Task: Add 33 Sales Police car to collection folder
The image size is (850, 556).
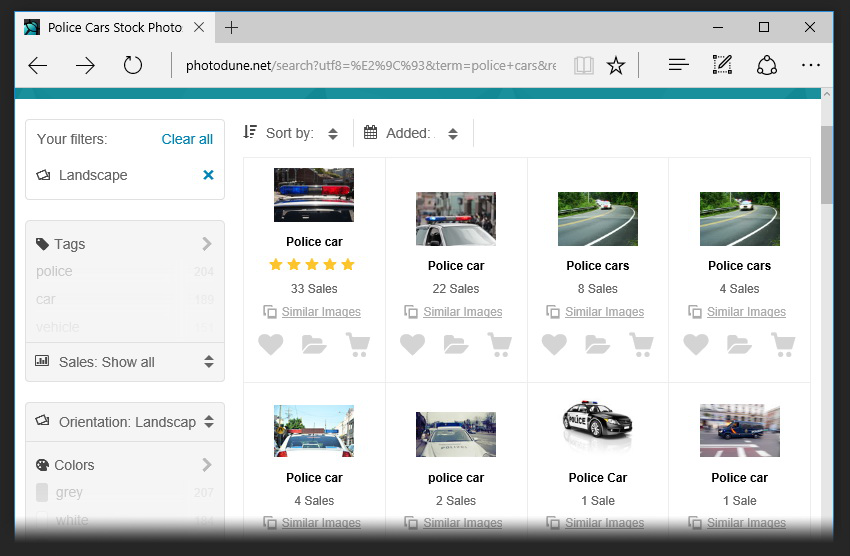Action: (x=314, y=345)
